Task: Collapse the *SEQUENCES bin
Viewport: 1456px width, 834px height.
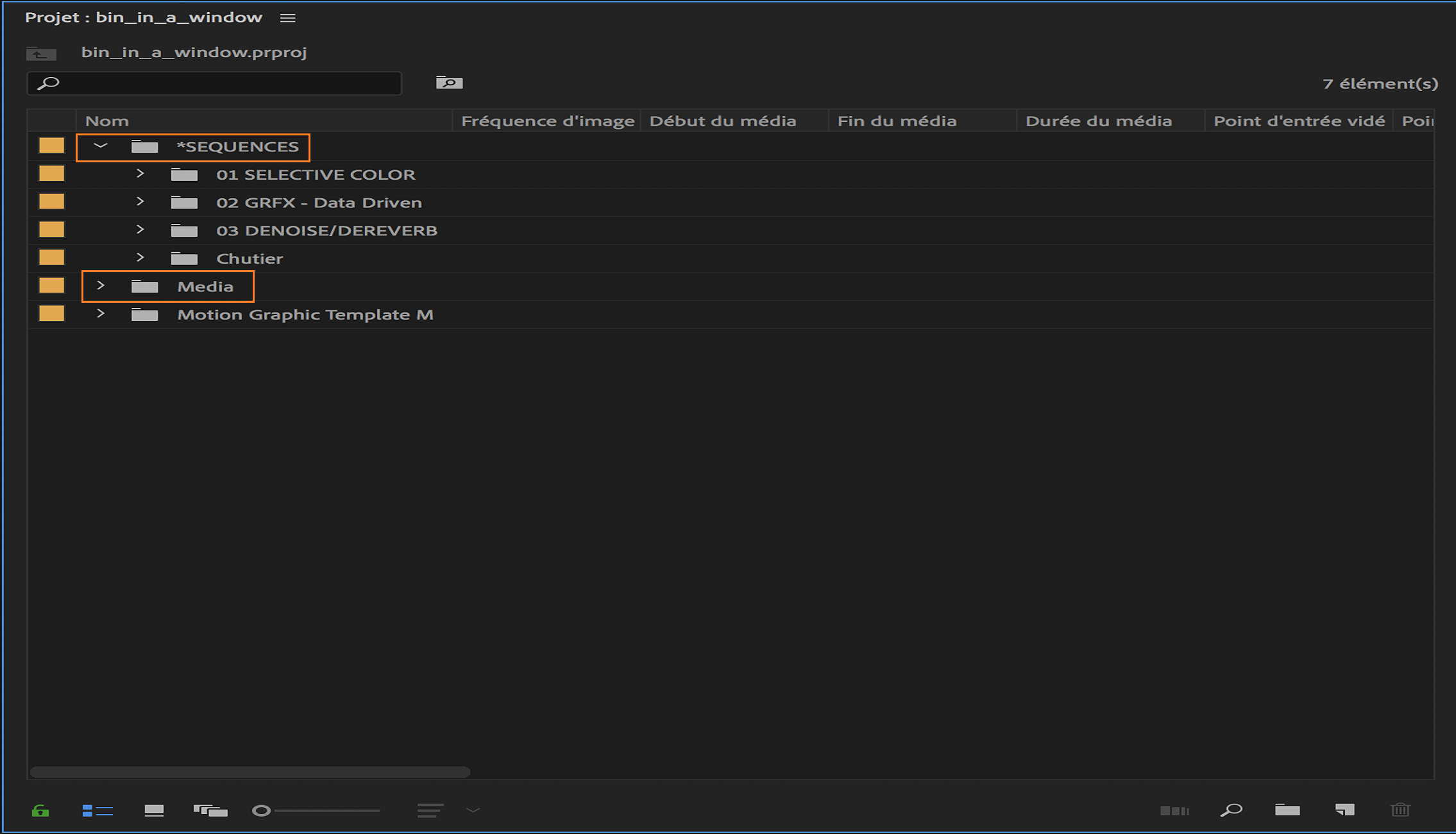Action: 101,146
